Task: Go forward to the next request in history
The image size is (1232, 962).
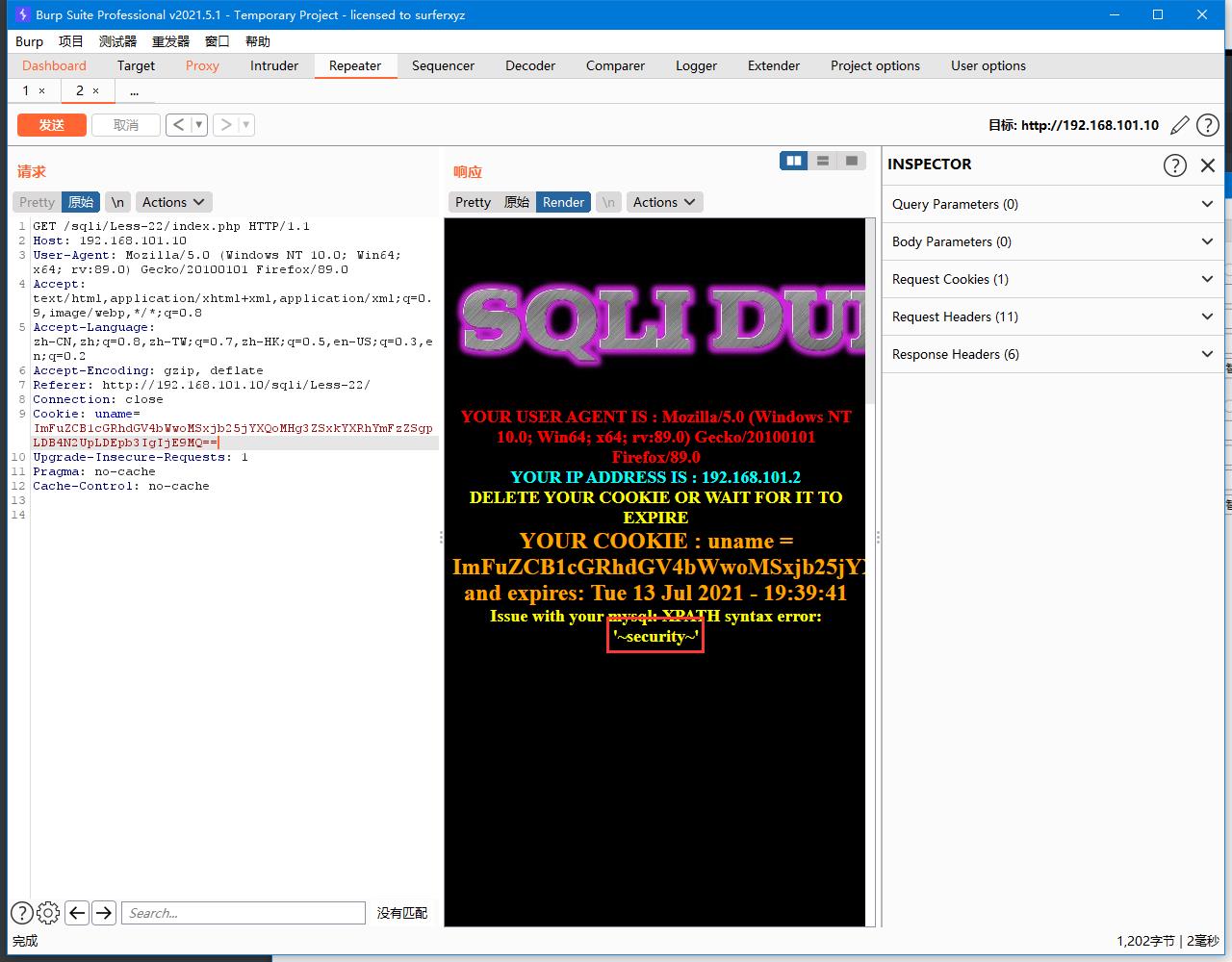Action: point(225,124)
